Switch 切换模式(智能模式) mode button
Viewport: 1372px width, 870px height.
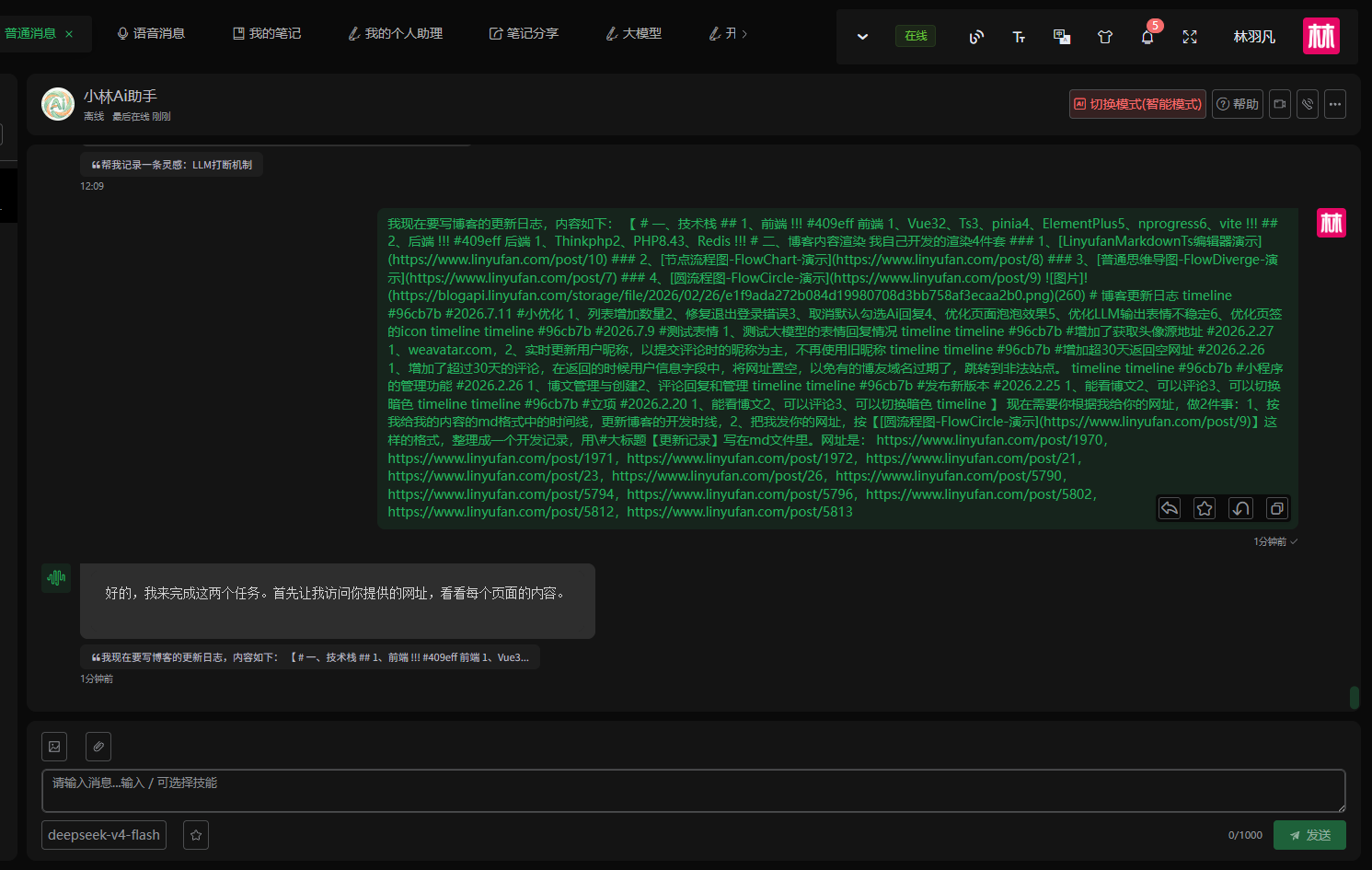click(x=1137, y=104)
